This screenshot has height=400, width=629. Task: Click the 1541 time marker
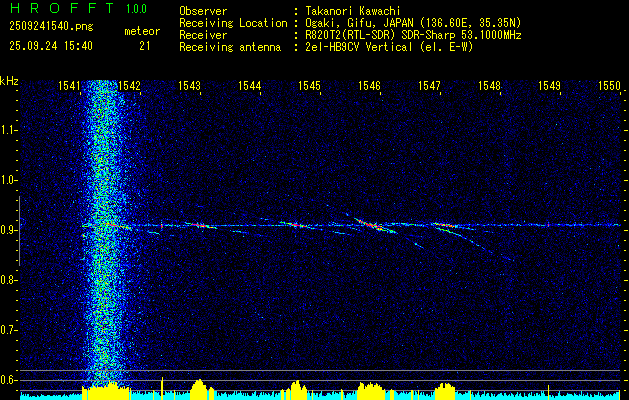(x=69, y=86)
